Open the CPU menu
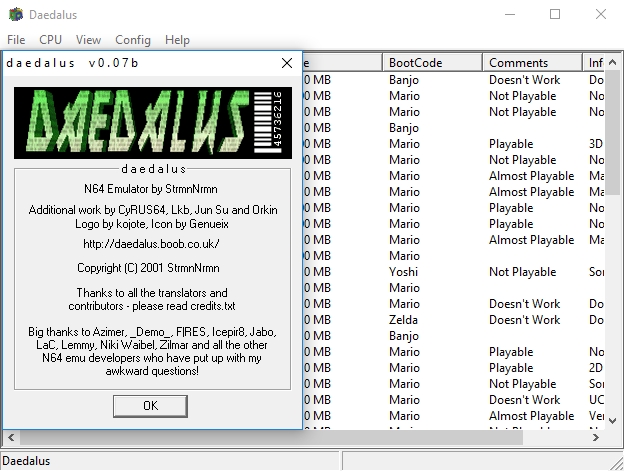Viewport: 624px width, 471px height. [x=51, y=40]
